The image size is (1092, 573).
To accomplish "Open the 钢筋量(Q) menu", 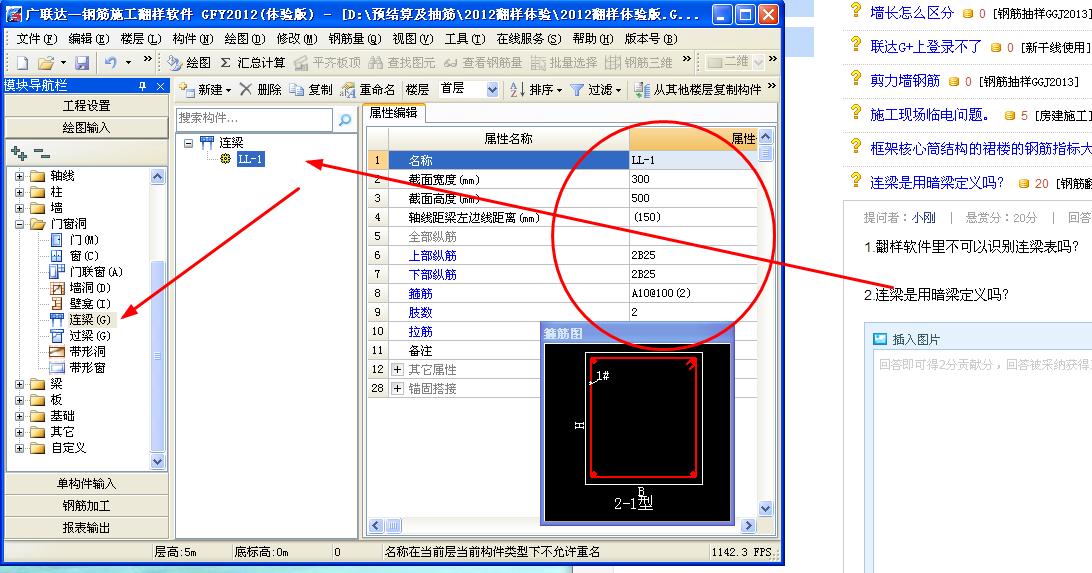I will click(x=355, y=39).
